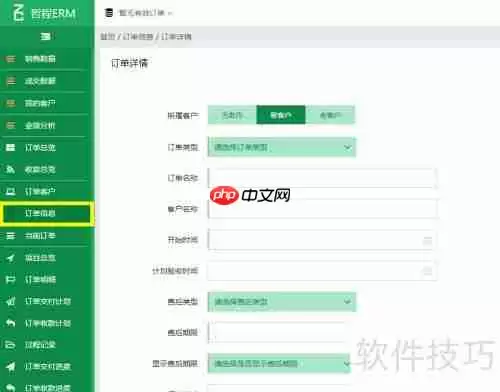Open the top bar order selector dropdown
The image size is (500, 392).
(x=145, y=13)
